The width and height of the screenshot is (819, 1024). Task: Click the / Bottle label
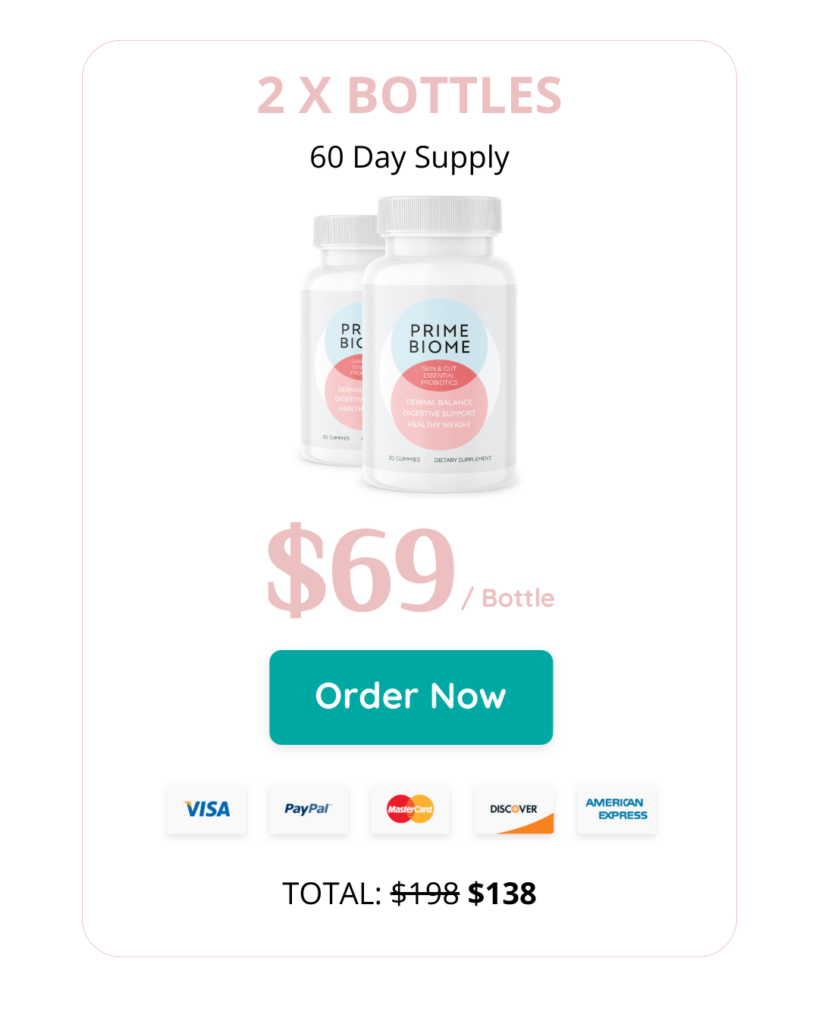pyautogui.click(x=508, y=598)
